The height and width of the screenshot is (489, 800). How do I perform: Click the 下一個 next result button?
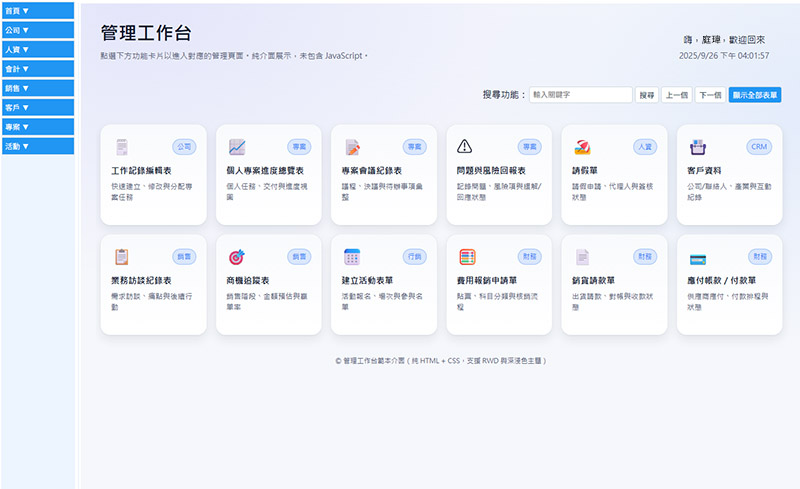pyautogui.click(x=710, y=95)
